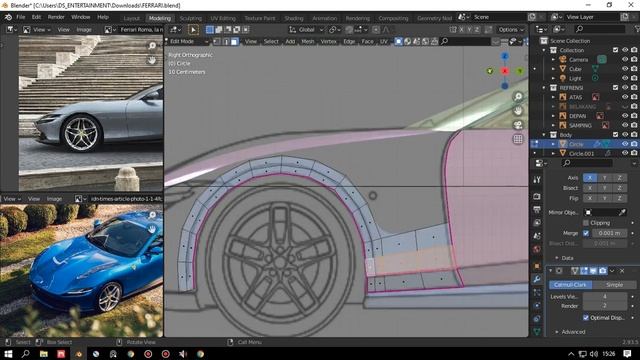Toggle camera view icon in viewport
The width and height of the screenshot is (640, 360).
pyautogui.click(x=518, y=125)
